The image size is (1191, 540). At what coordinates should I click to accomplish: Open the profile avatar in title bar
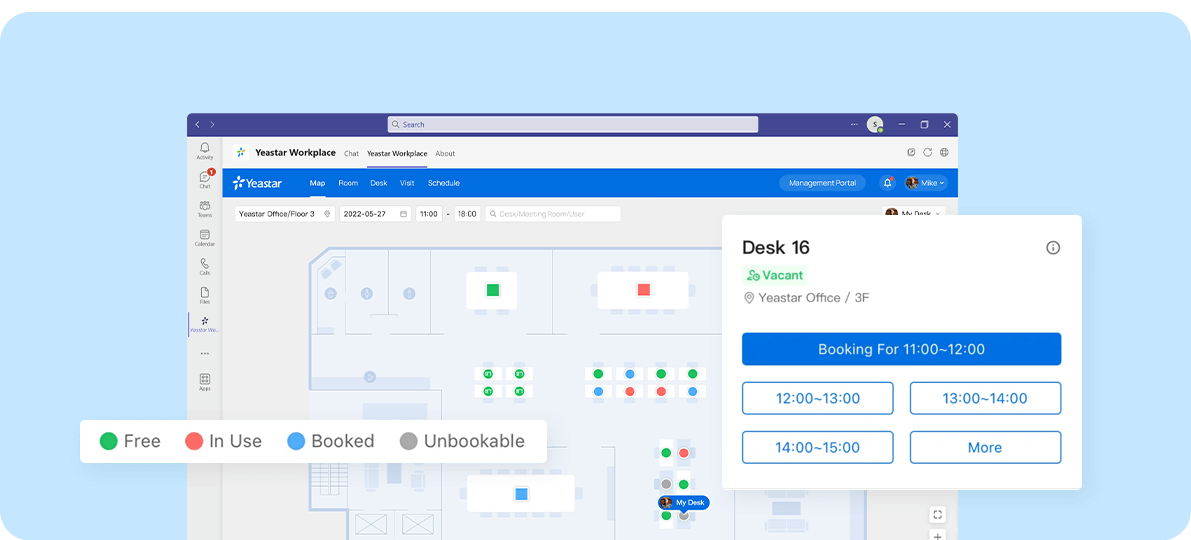[875, 124]
